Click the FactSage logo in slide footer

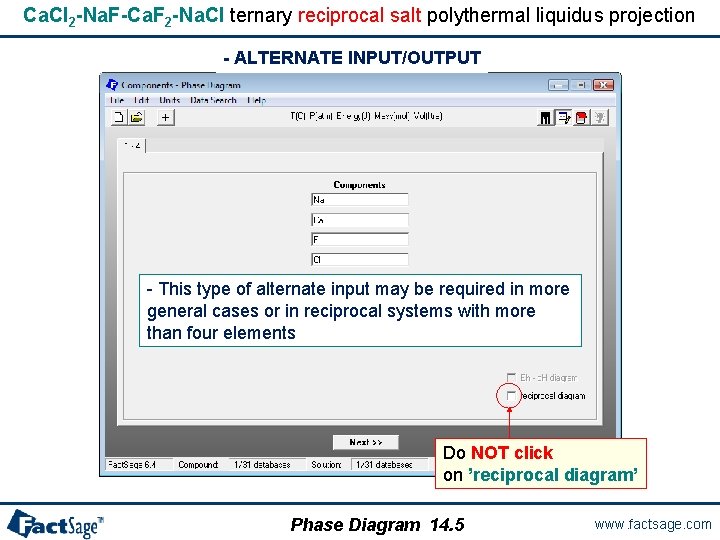point(56,524)
